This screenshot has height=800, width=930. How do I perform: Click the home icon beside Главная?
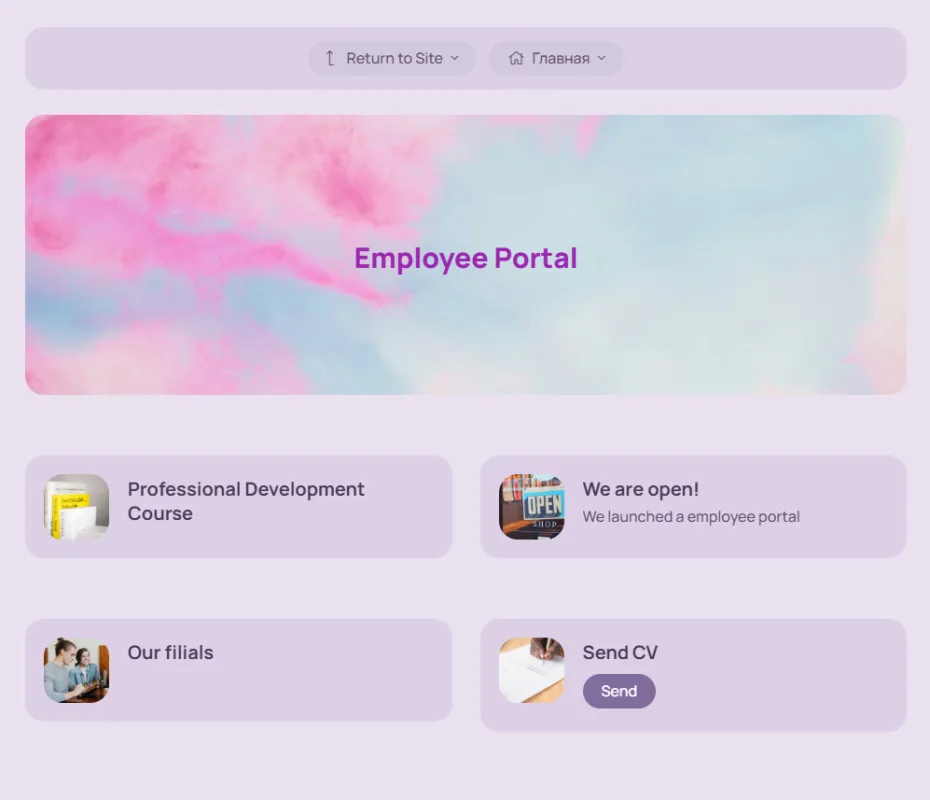click(x=516, y=58)
